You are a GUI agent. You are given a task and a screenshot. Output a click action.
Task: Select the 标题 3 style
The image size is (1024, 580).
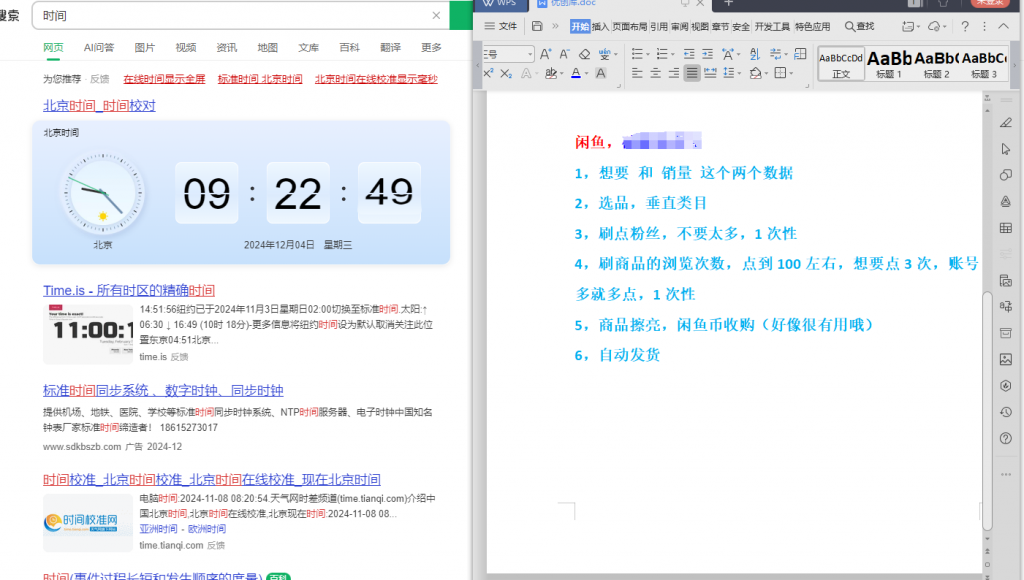pyautogui.click(x=984, y=64)
